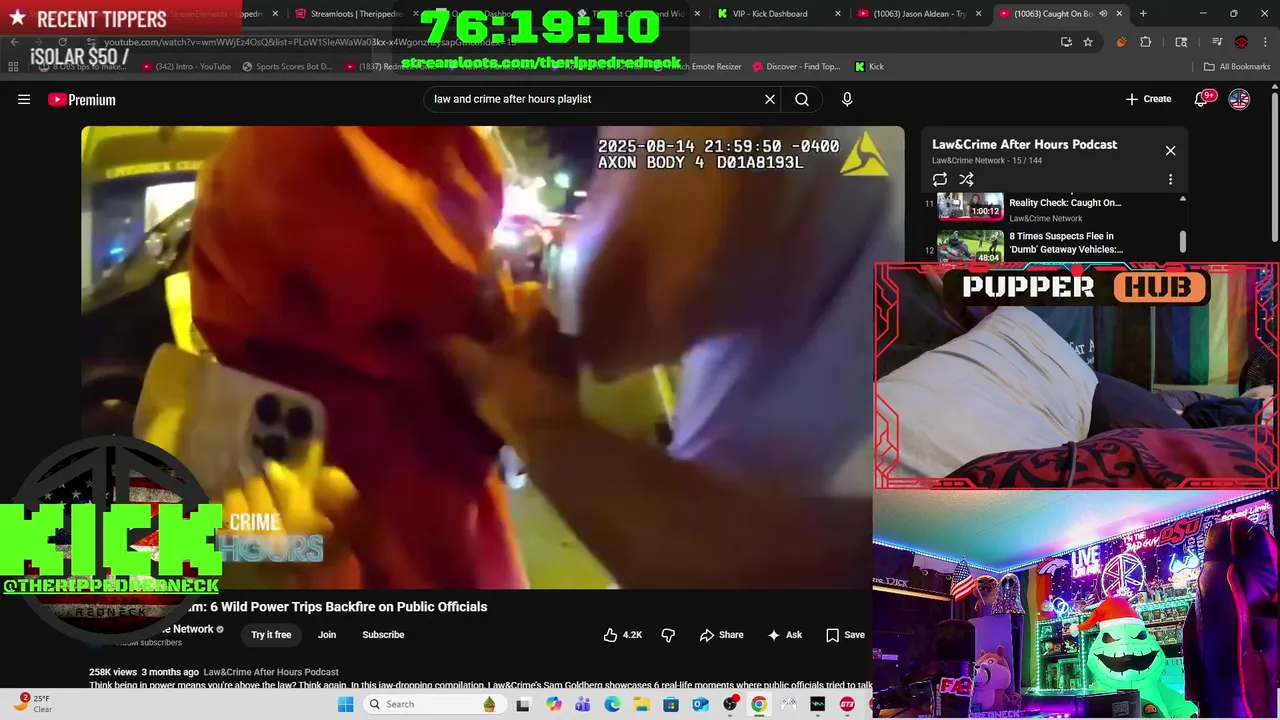This screenshot has width=1280, height=720.
Task: Open Outlook from taskbar
Action: [x=700, y=704]
